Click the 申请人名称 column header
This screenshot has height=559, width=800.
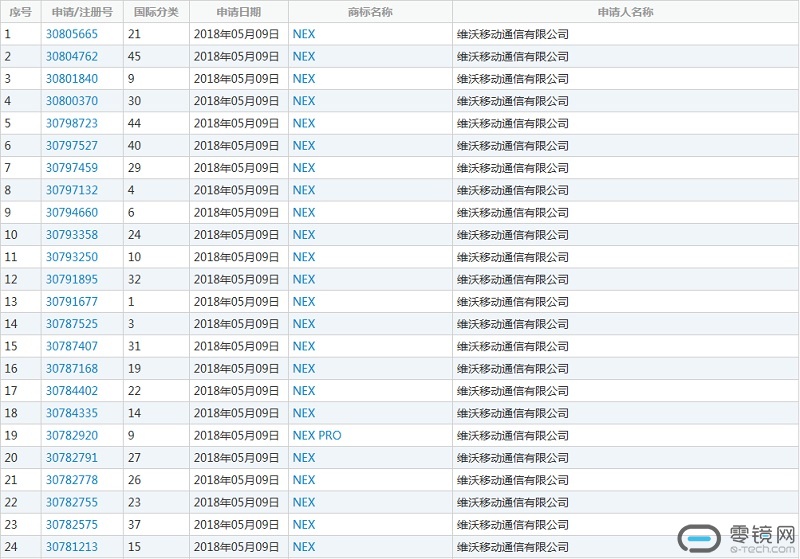pos(626,12)
